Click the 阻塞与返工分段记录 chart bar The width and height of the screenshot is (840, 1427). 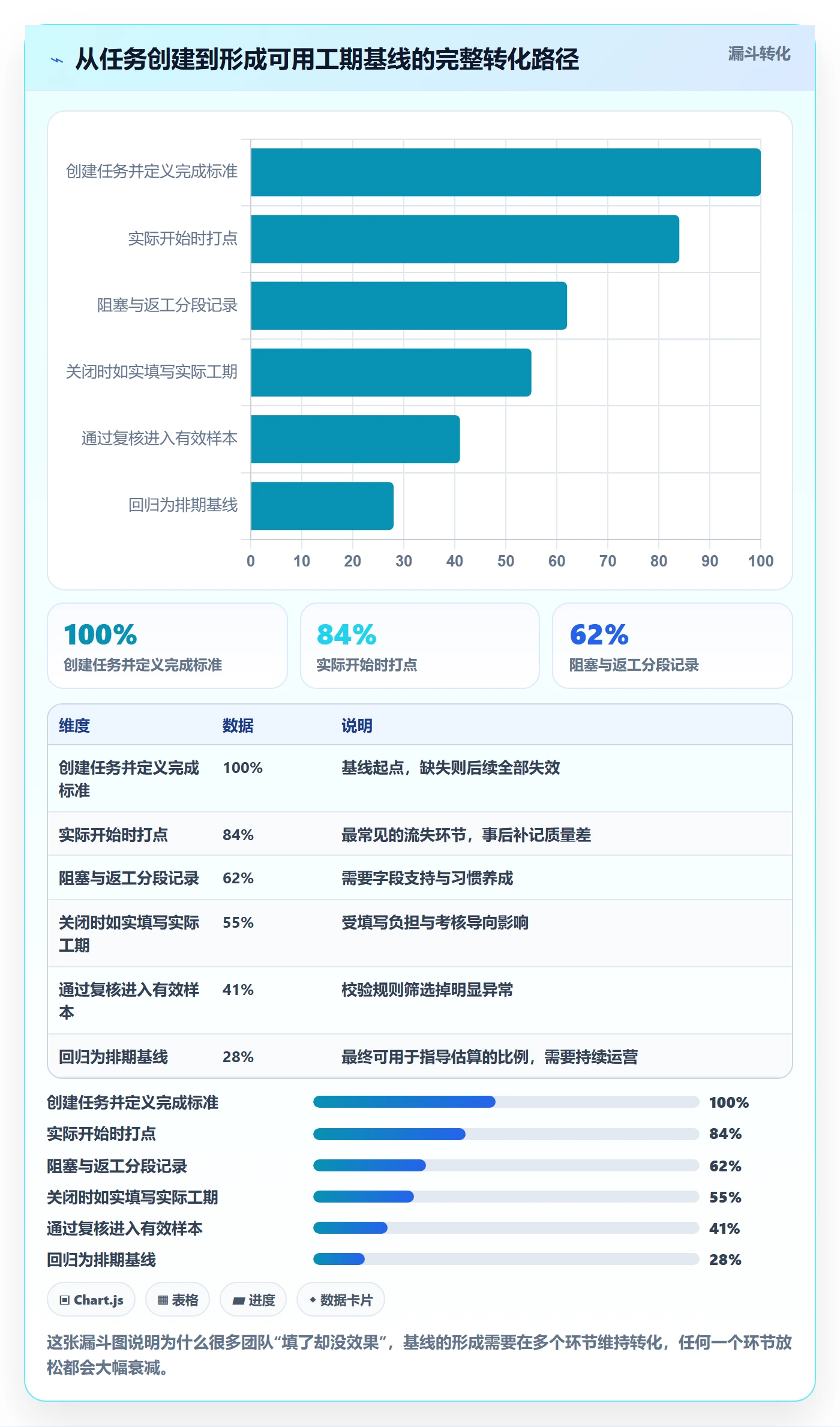pyautogui.click(x=409, y=305)
